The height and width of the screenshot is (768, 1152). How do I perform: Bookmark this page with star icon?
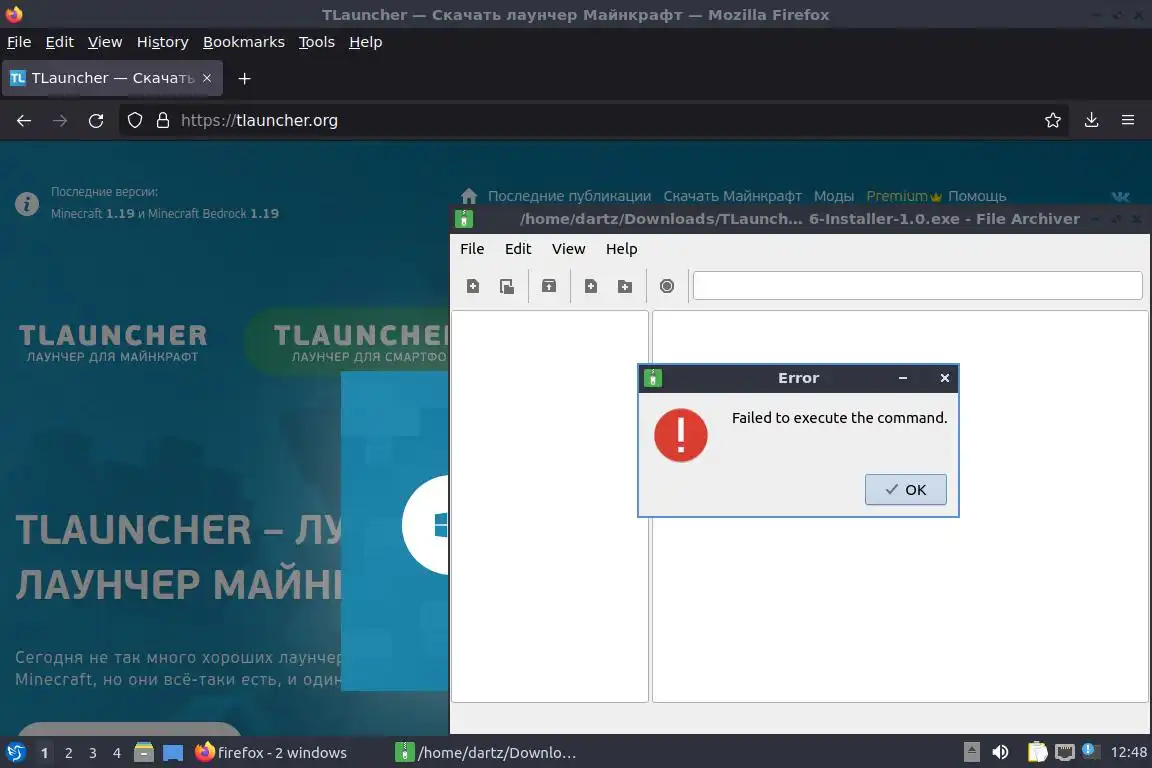[1053, 121]
